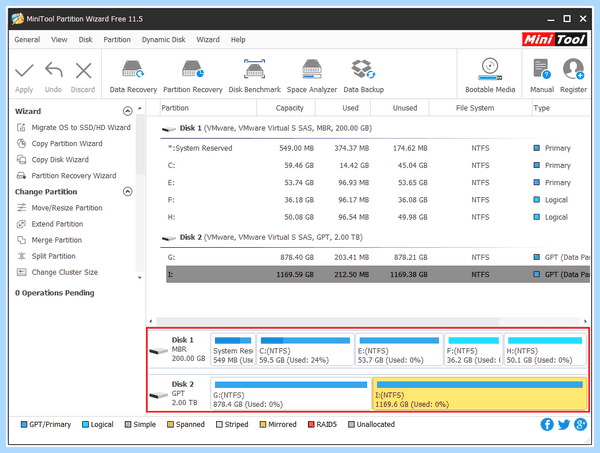This screenshot has height=453, width=600.
Task: Start Migrate OS to SSD/HD Wizard
Action: [x=73, y=127]
